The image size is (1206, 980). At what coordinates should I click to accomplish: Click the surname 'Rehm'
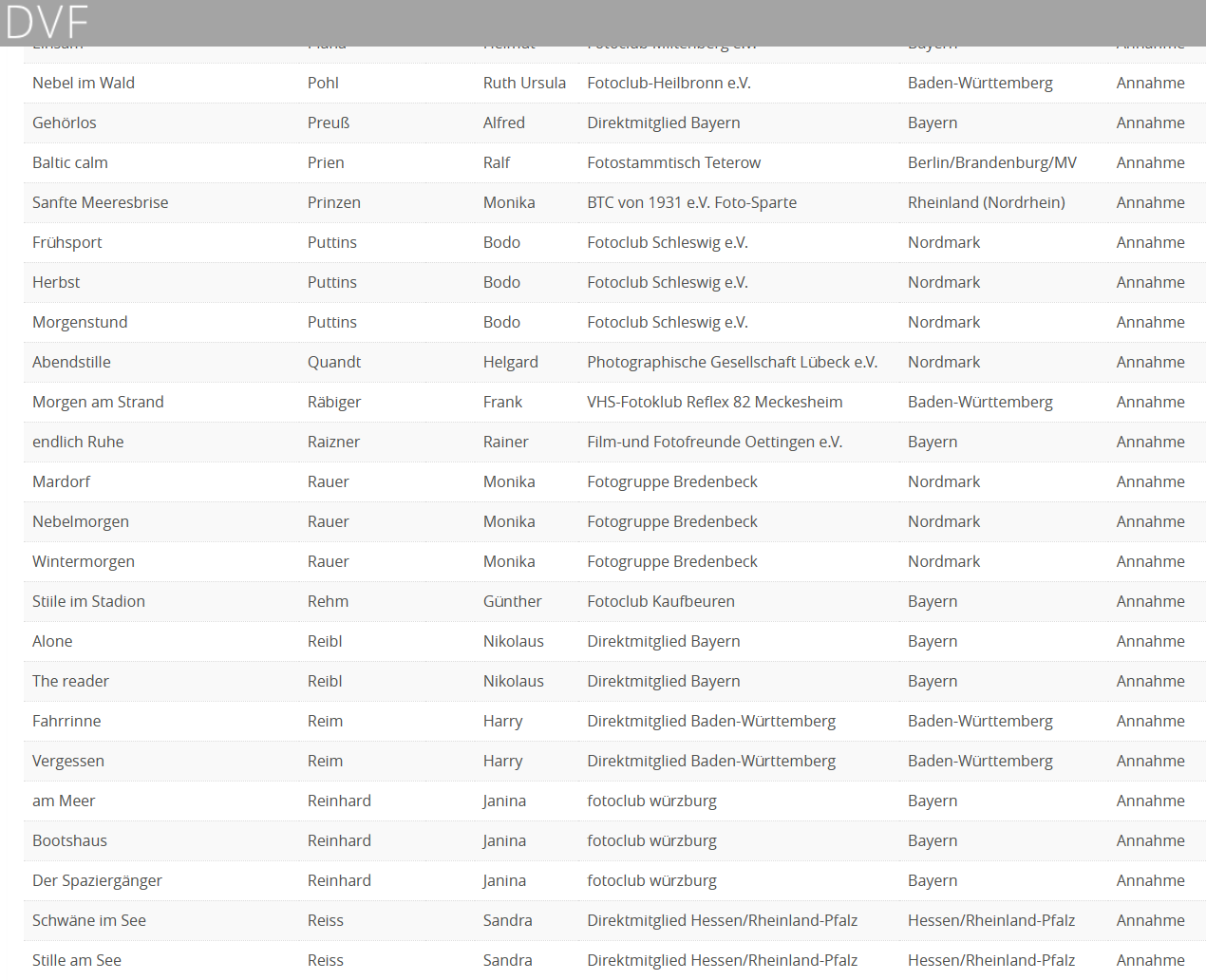(328, 601)
